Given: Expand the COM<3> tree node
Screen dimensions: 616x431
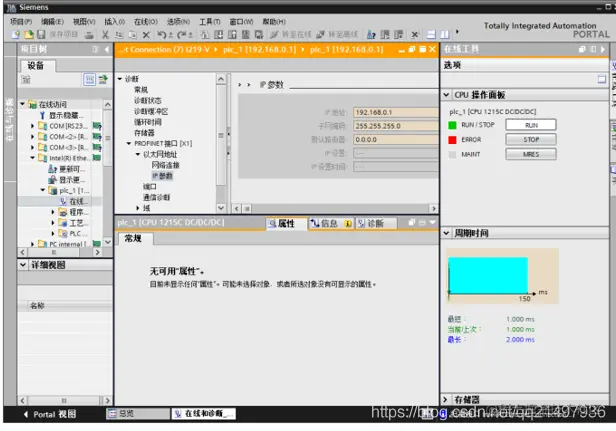Looking at the screenshot, I should point(33,147).
